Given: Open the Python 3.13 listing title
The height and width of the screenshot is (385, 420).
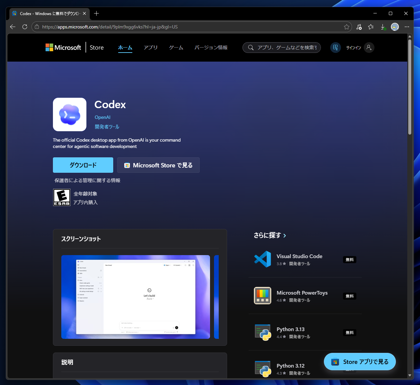Looking at the screenshot, I should [290, 329].
